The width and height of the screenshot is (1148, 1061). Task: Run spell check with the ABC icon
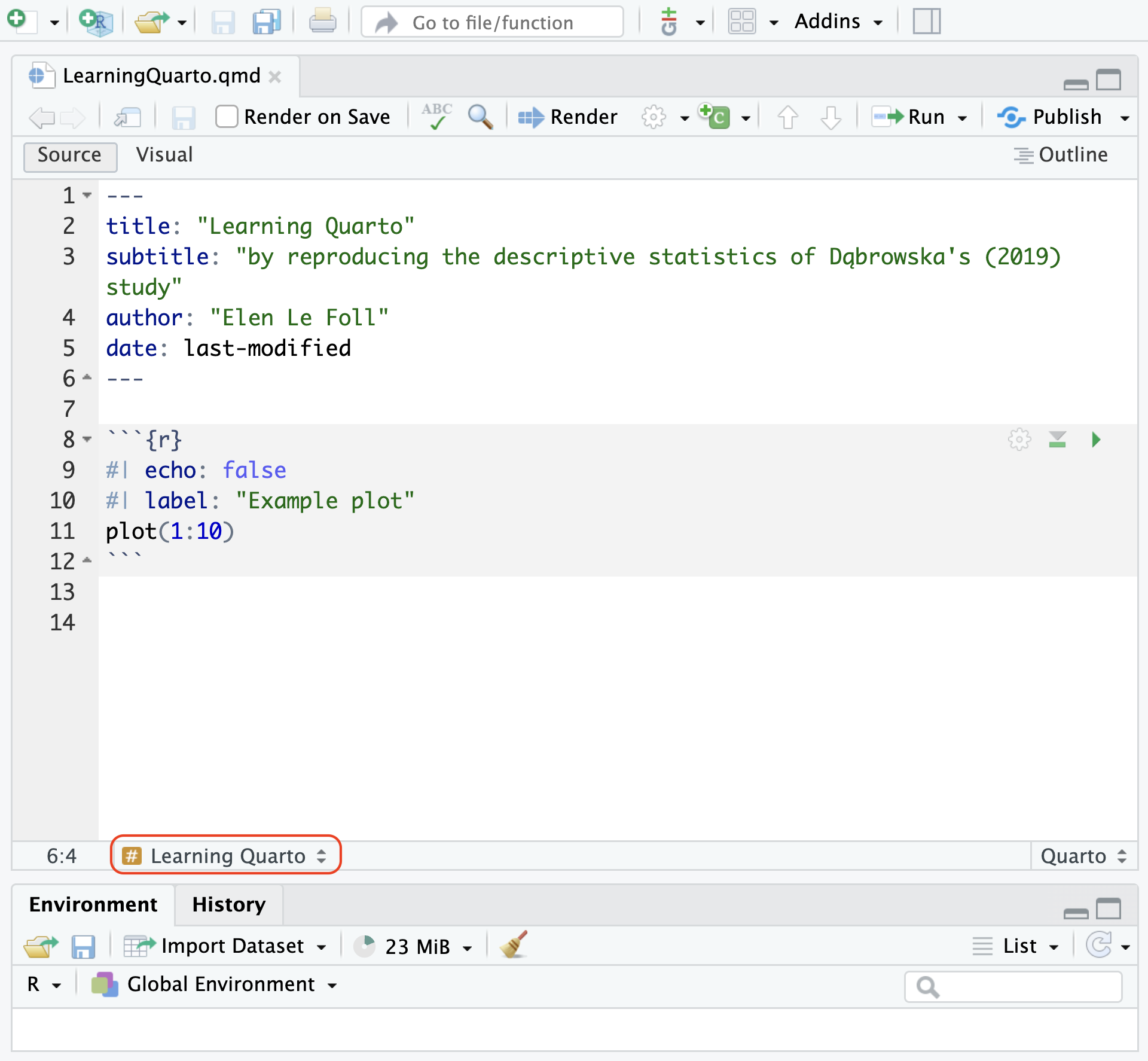(436, 116)
